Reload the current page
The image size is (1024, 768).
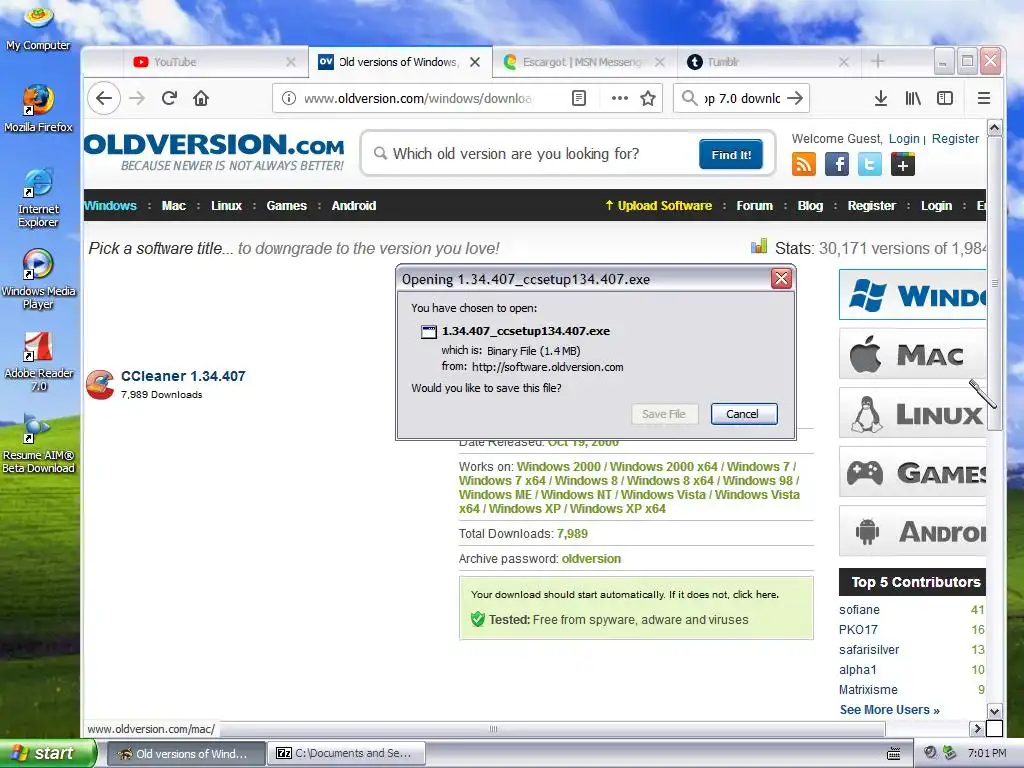click(169, 98)
